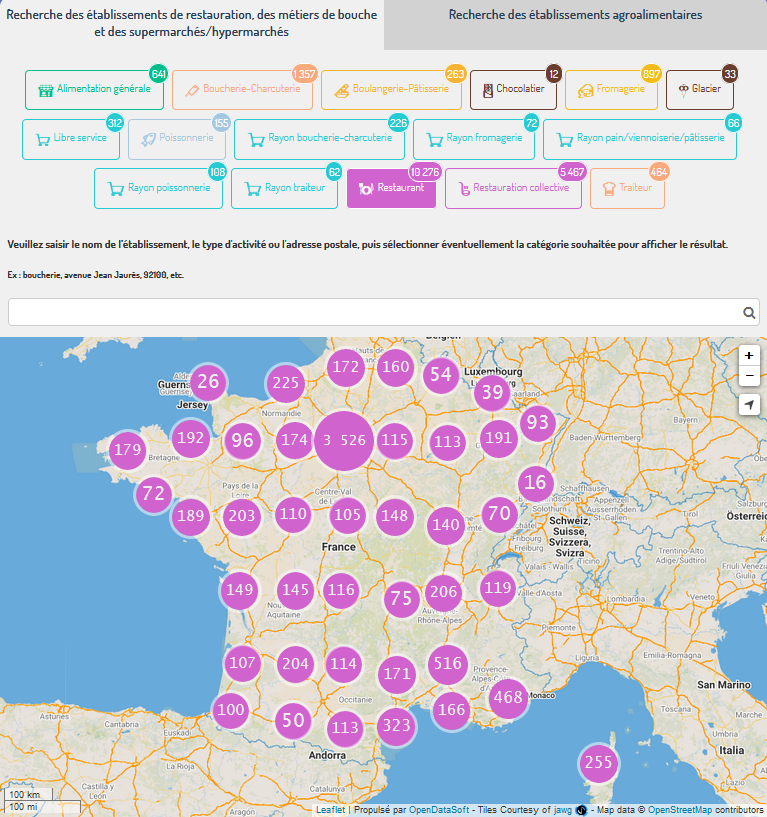The width and height of the screenshot is (767, 817).
Task: Open cluster marker 206 in Auvergne-Rhône-Alpes
Action: [x=443, y=592]
